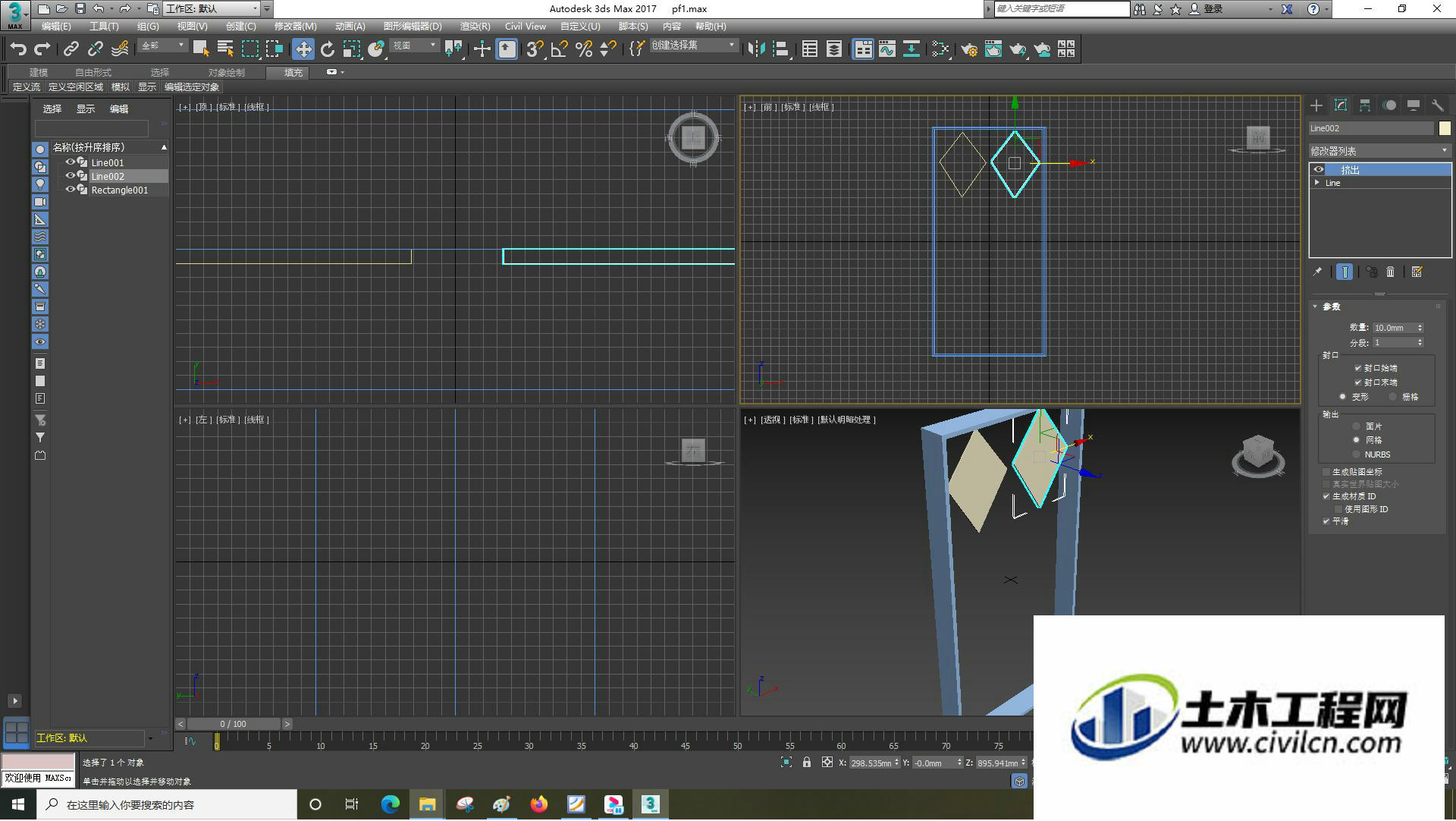The height and width of the screenshot is (821, 1456).
Task: Open the 修改器(M) menu
Action: (x=295, y=27)
